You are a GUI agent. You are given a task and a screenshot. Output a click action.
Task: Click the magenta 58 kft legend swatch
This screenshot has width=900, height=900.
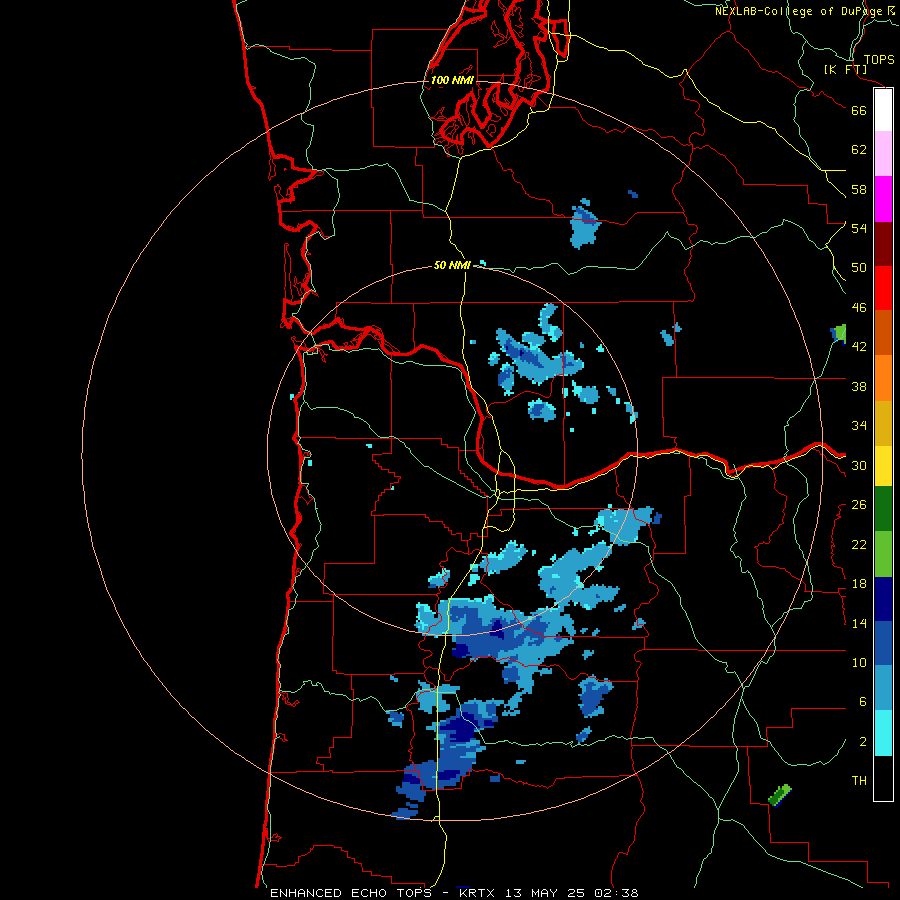tap(883, 199)
